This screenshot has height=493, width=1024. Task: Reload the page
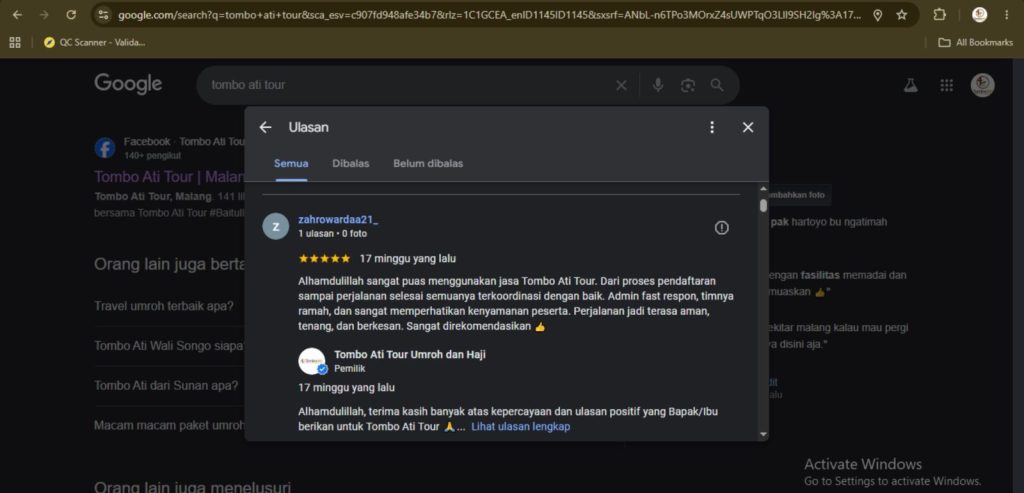(x=71, y=14)
